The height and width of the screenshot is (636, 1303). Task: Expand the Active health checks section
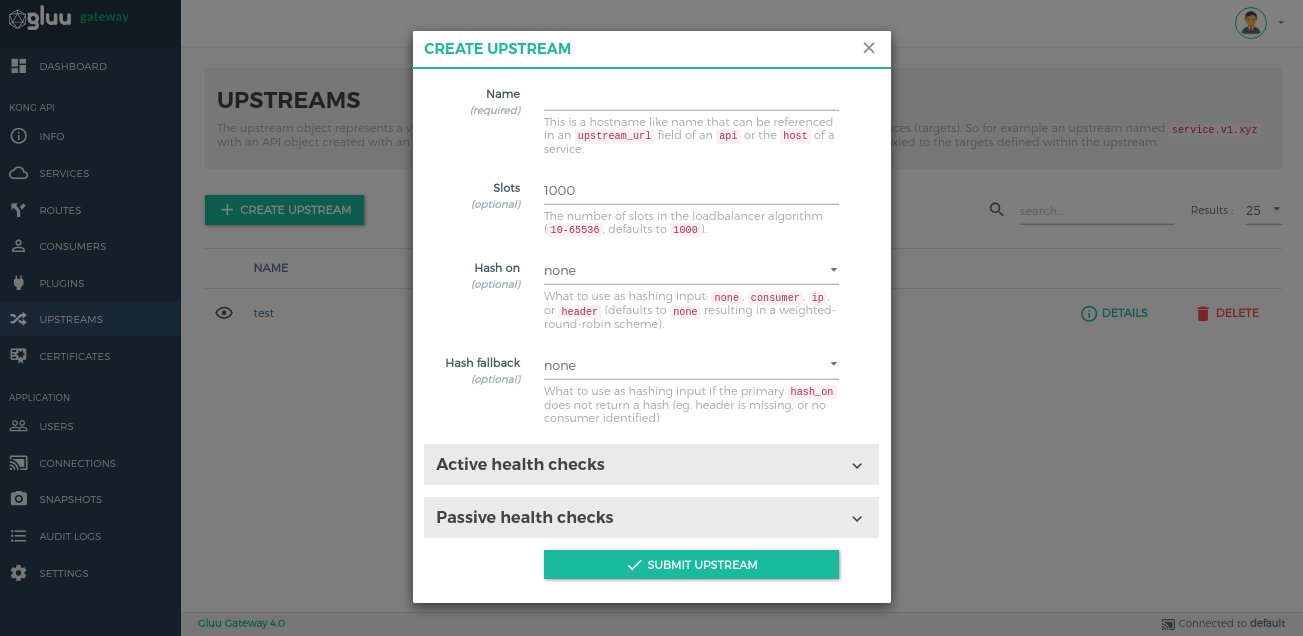tap(651, 465)
